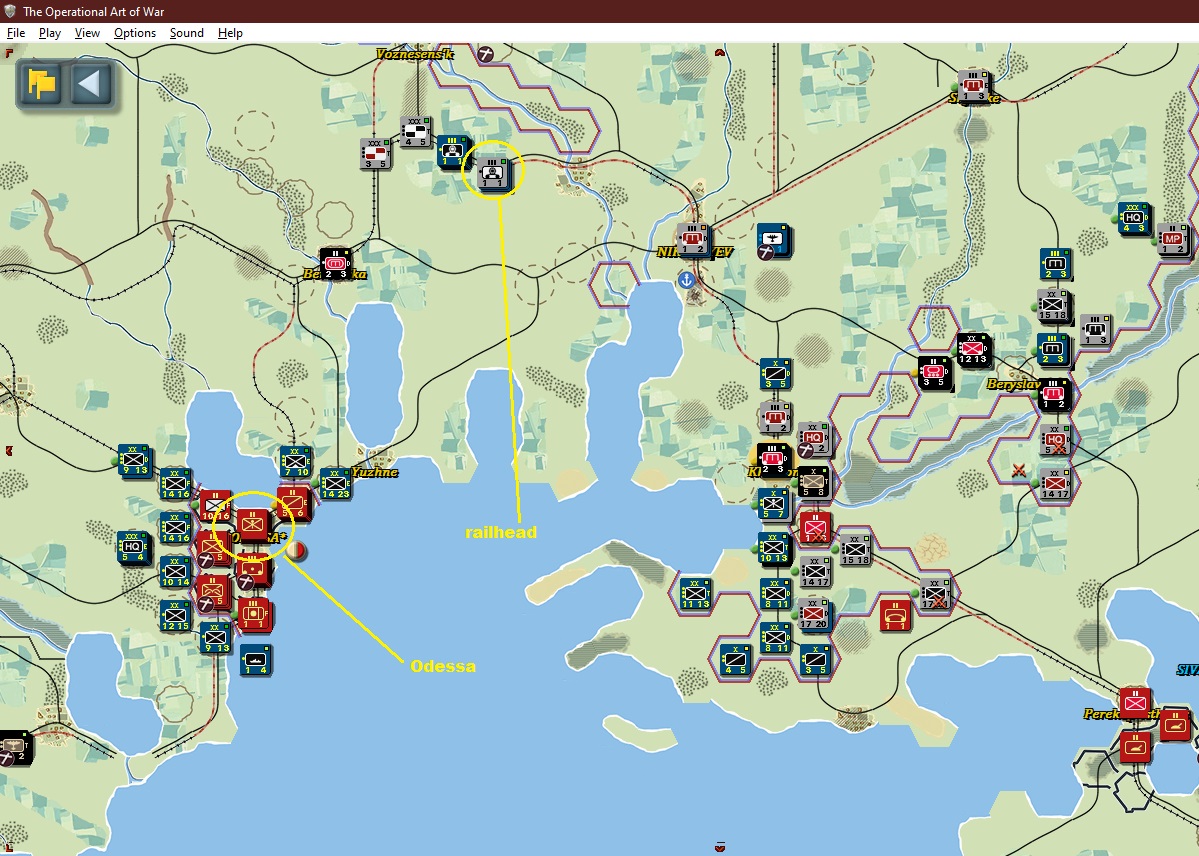Click the yellow flags button
Viewport: 1199px width, 856px height.
coord(41,83)
